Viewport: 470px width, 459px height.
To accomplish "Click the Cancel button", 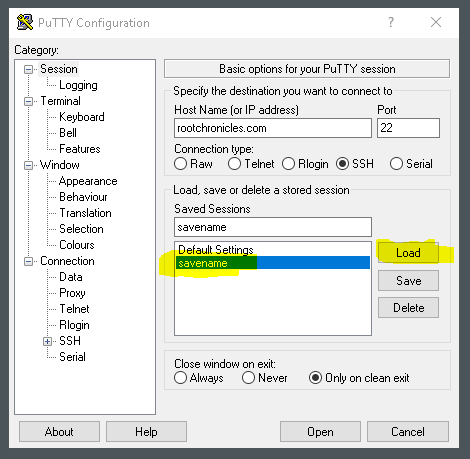I will 408,432.
